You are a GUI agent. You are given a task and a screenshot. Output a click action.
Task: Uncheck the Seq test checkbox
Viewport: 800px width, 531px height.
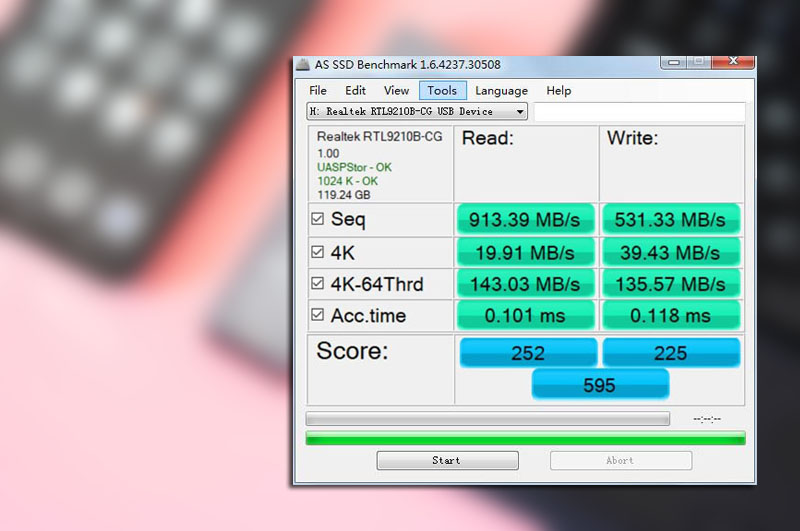click(317, 219)
